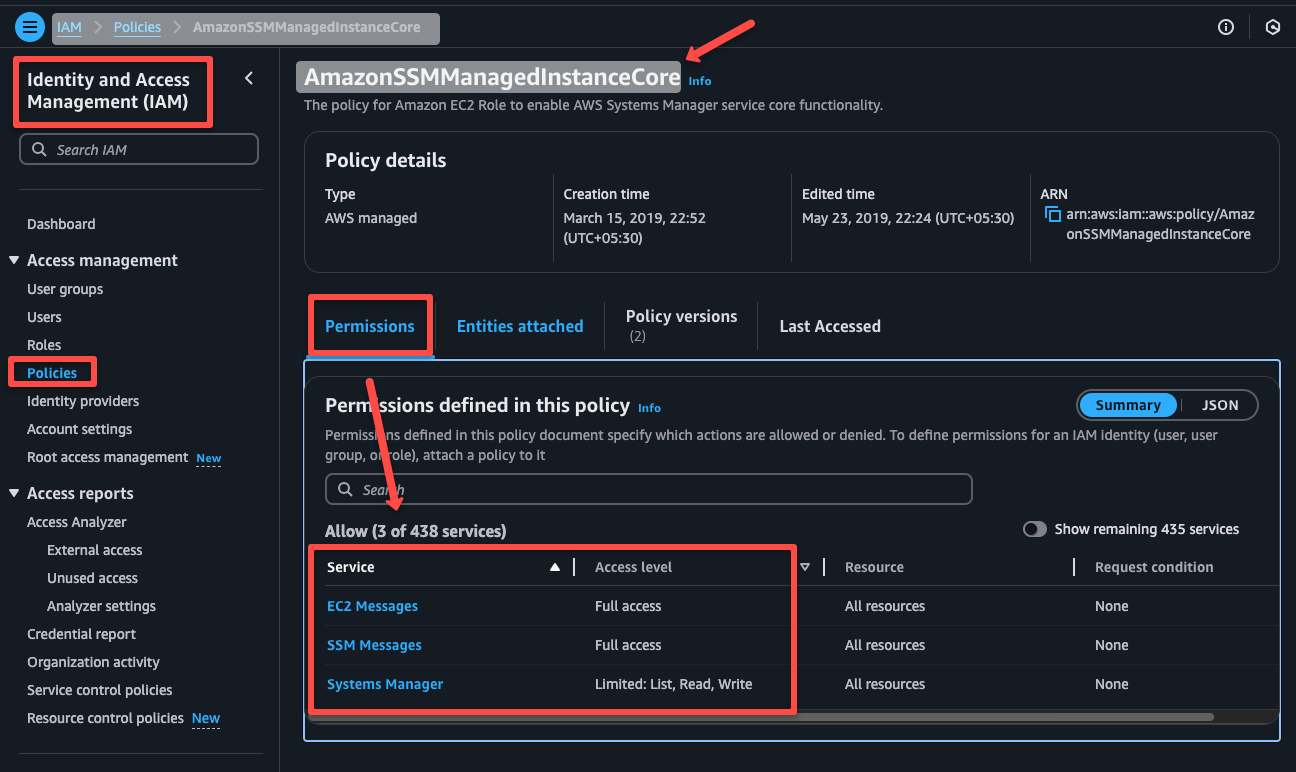
Task: Collapse the IAM sidebar with the chevron
Action: coord(249,77)
